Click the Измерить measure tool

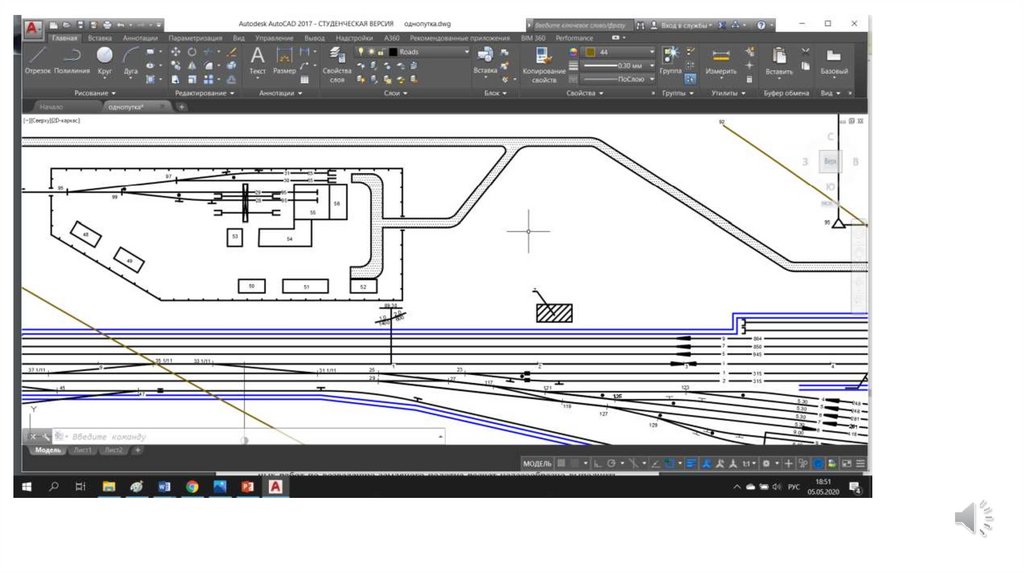point(721,59)
